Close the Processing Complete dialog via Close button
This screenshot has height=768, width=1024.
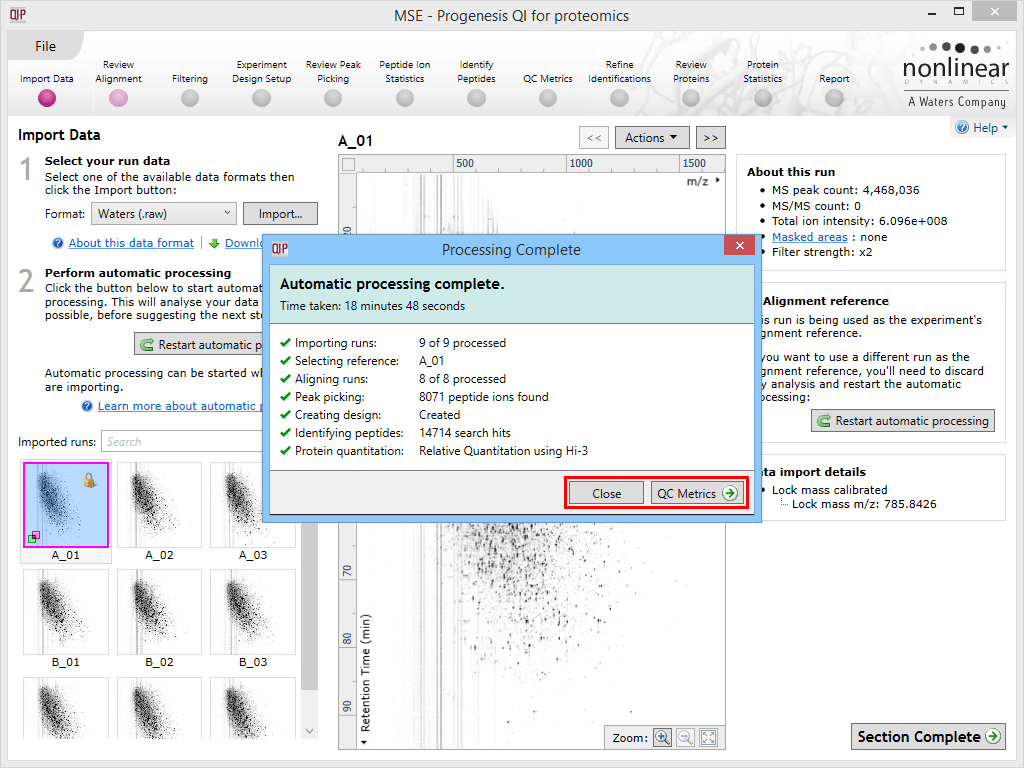coord(606,494)
